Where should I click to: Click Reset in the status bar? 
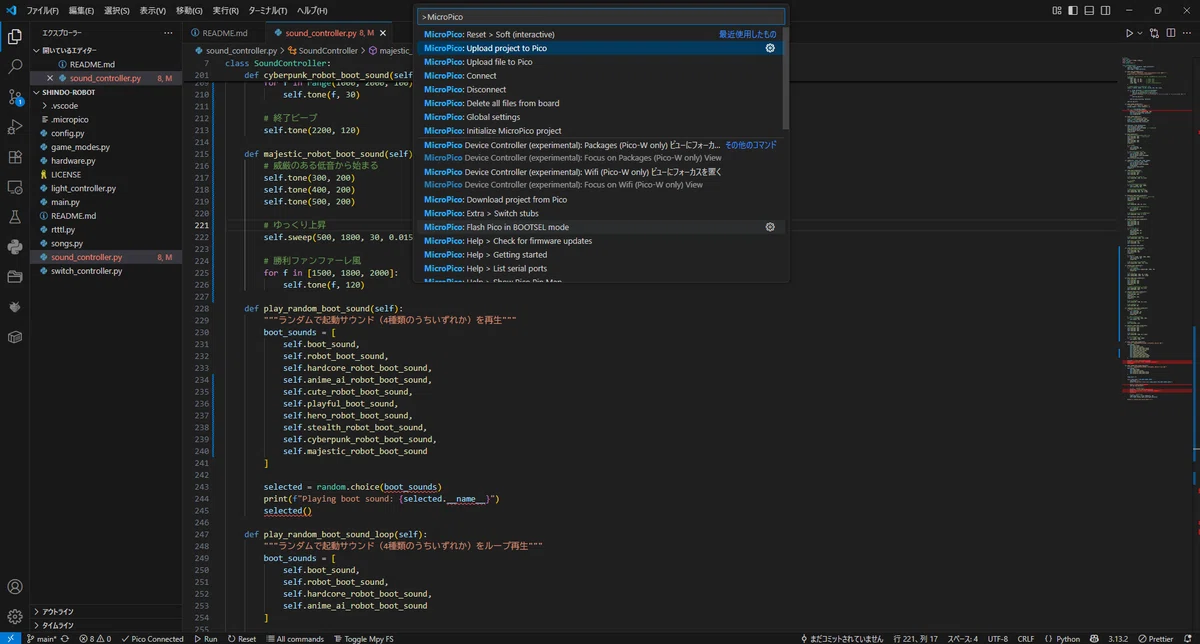(241, 638)
